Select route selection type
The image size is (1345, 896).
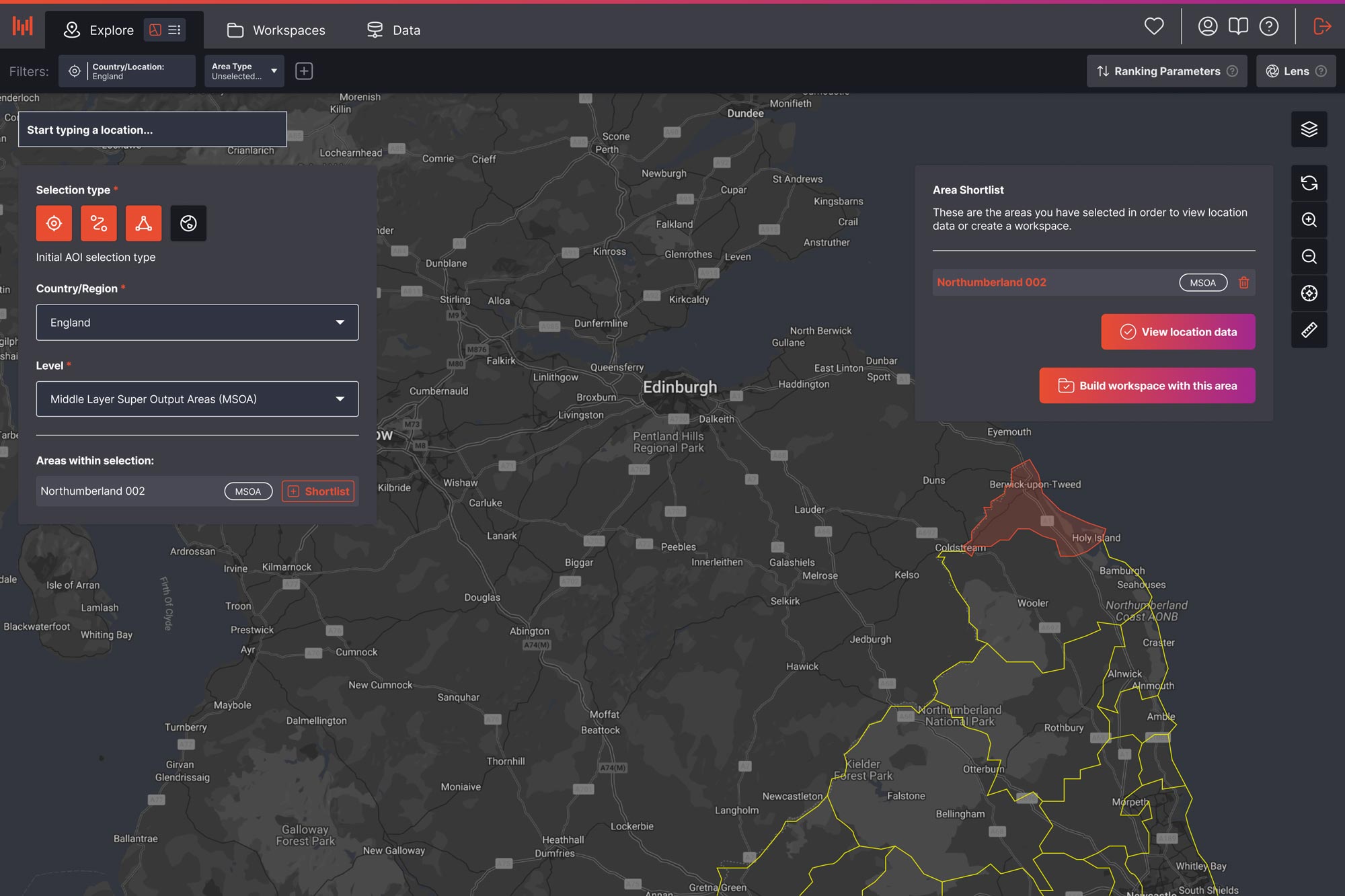99,223
